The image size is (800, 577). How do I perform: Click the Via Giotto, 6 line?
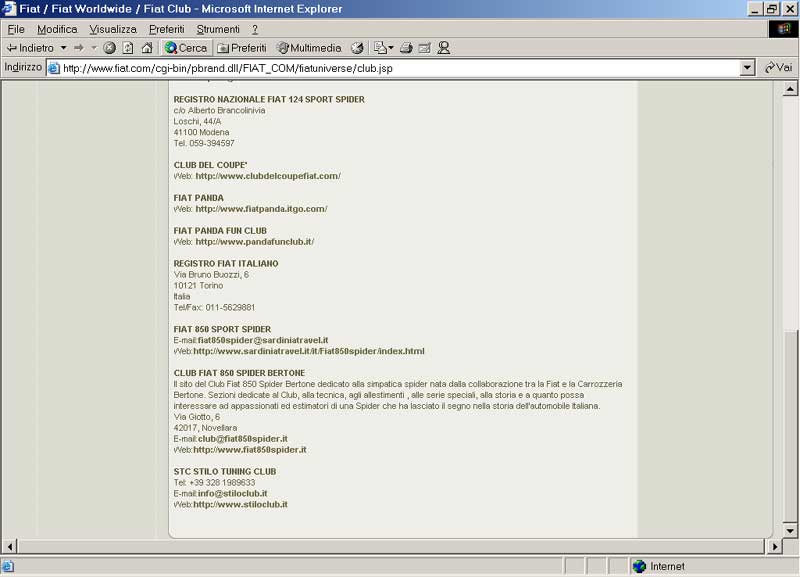pyautogui.click(x=196, y=417)
